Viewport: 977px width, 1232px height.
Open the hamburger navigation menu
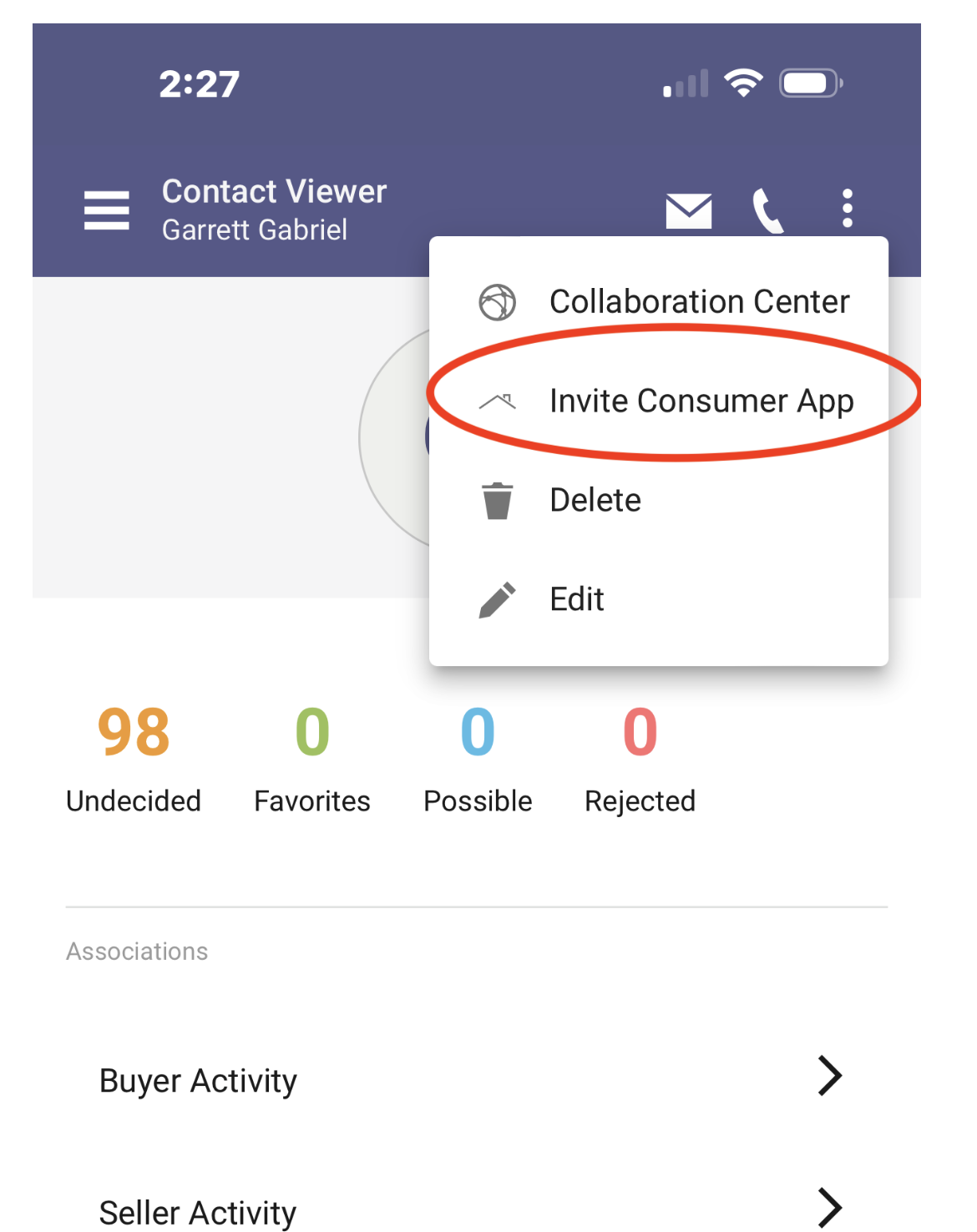coord(107,210)
